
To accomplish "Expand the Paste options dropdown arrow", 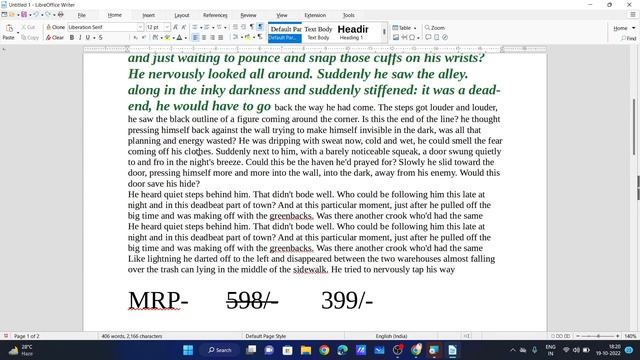I will tap(18, 33).
